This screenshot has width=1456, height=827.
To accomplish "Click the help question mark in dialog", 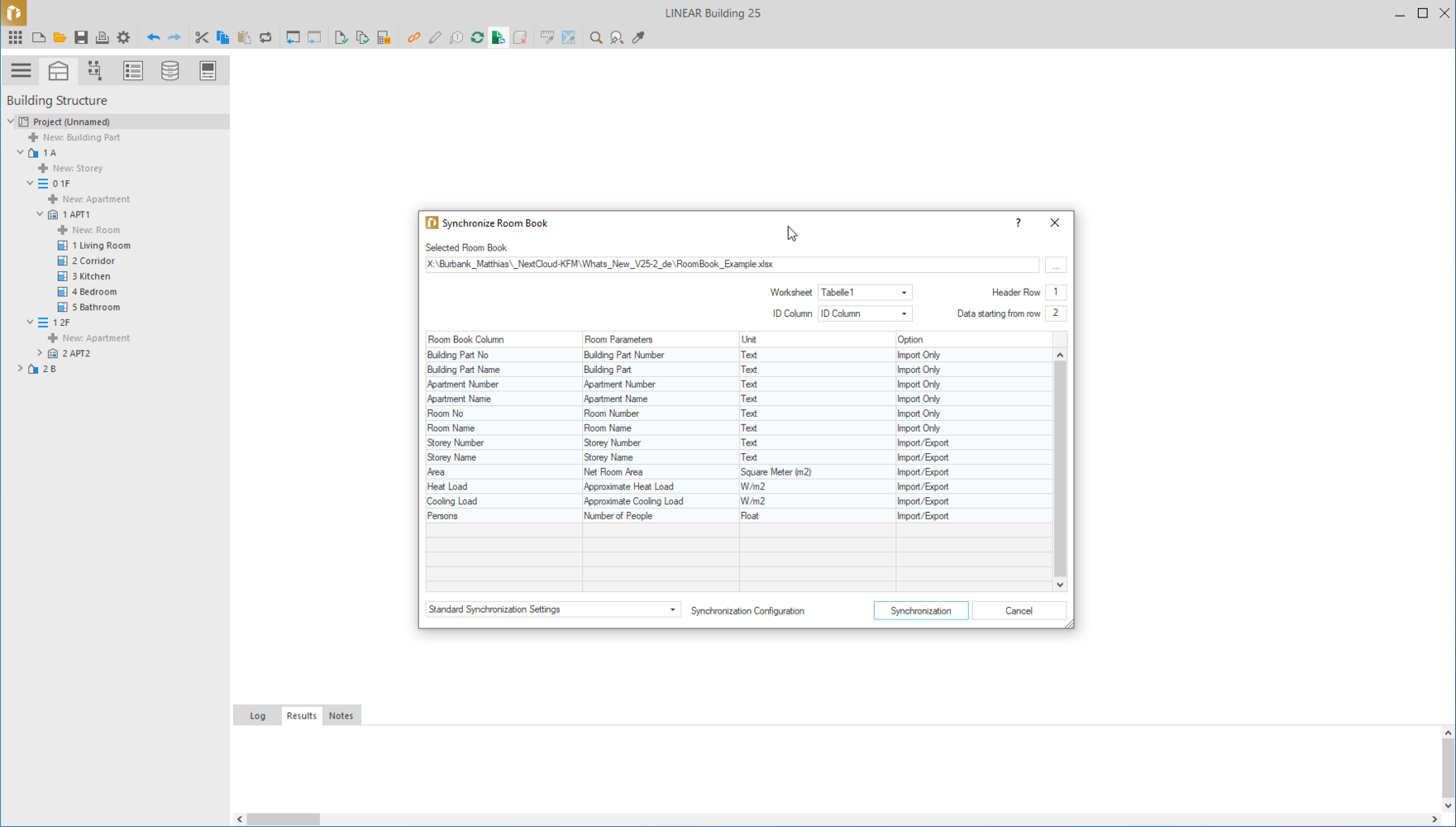I will tap(1018, 222).
